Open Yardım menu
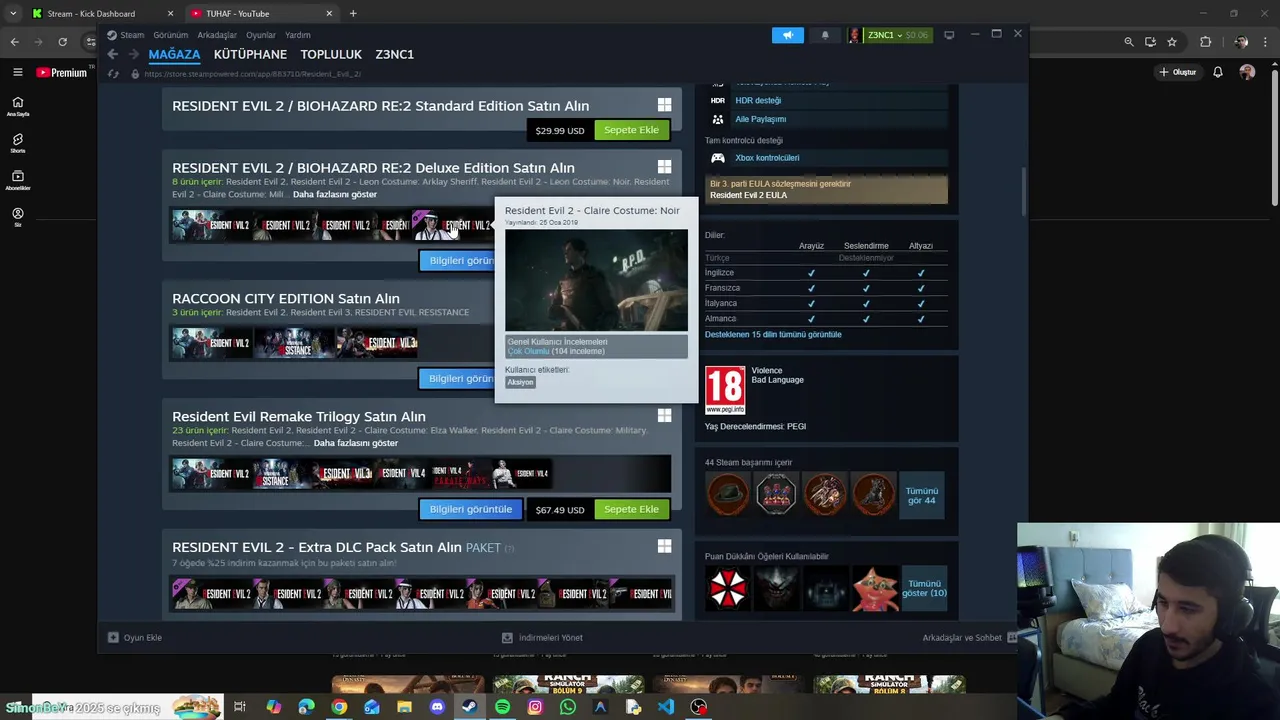Screen dimensions: 1280x720 [x=298, y=35]
